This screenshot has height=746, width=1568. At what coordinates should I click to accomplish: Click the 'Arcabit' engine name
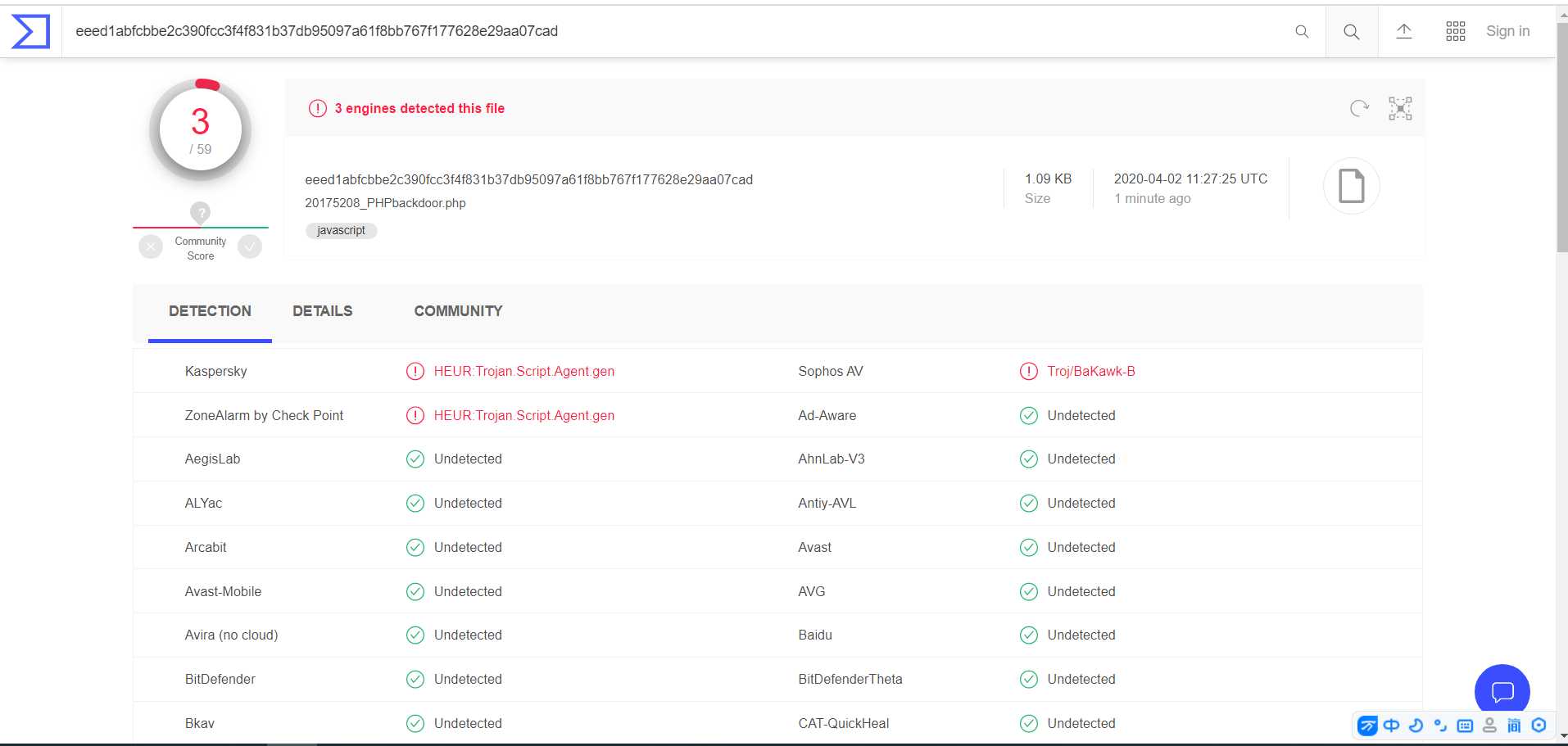click(206, 547)
